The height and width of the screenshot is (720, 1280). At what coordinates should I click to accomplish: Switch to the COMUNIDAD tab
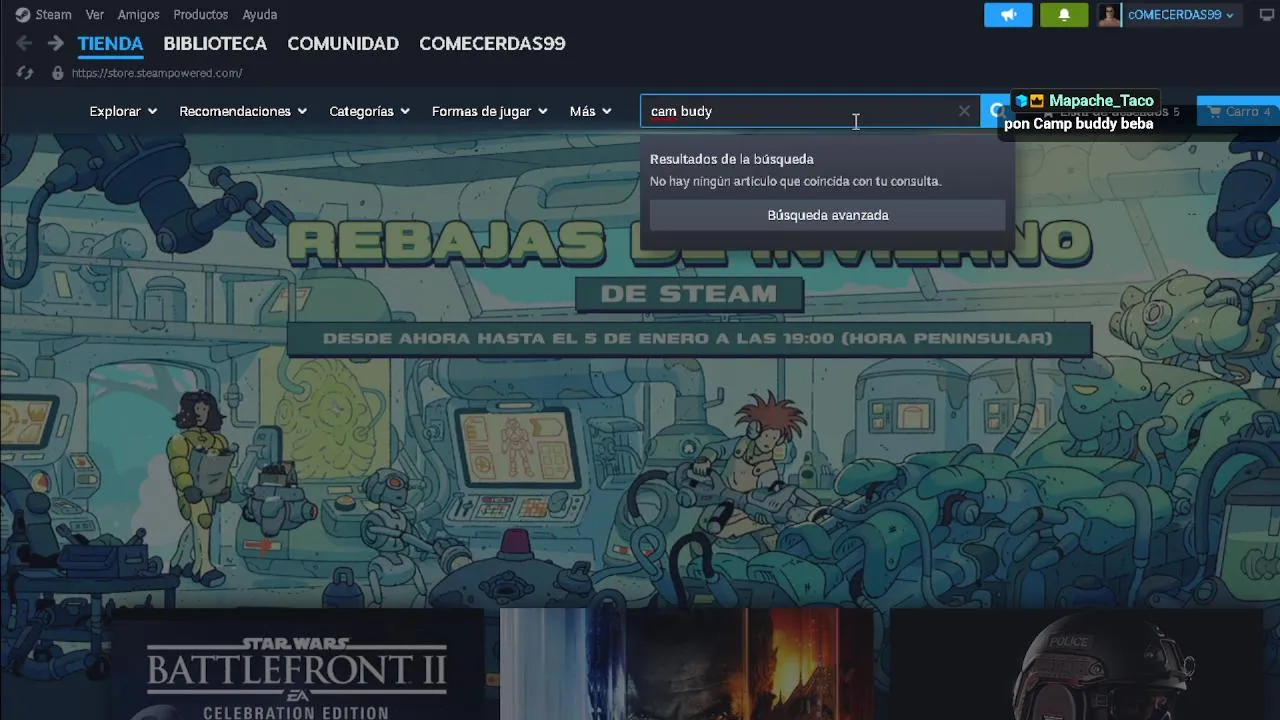tap(343, 44)
